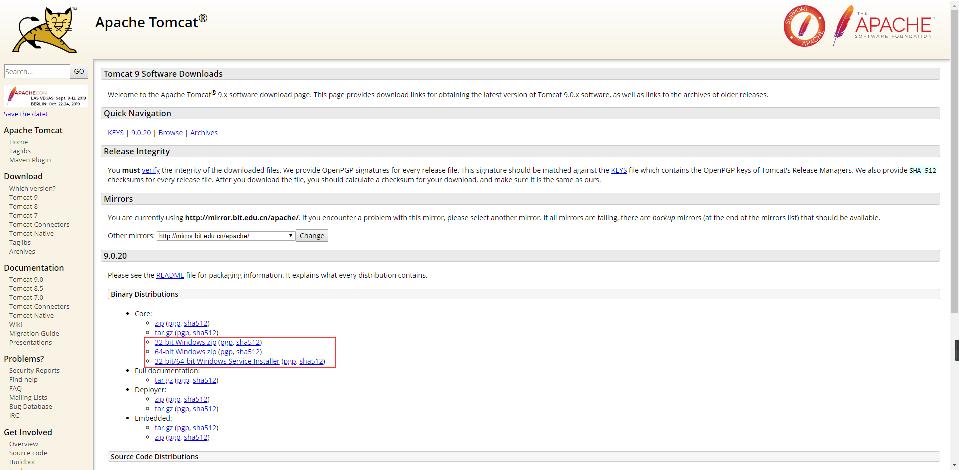Image resolution: width=959 pixels, height=470 pixels.
Task: Open Tomcat Connectors under the Download sidebar
Action: [39, 224]
